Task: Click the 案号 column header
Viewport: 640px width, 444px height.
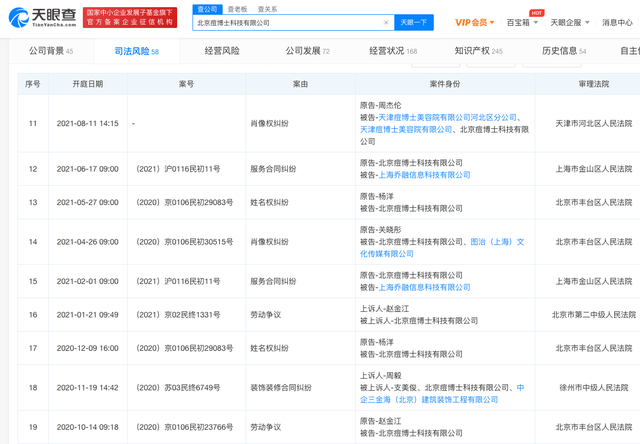Action: (187, 84)
